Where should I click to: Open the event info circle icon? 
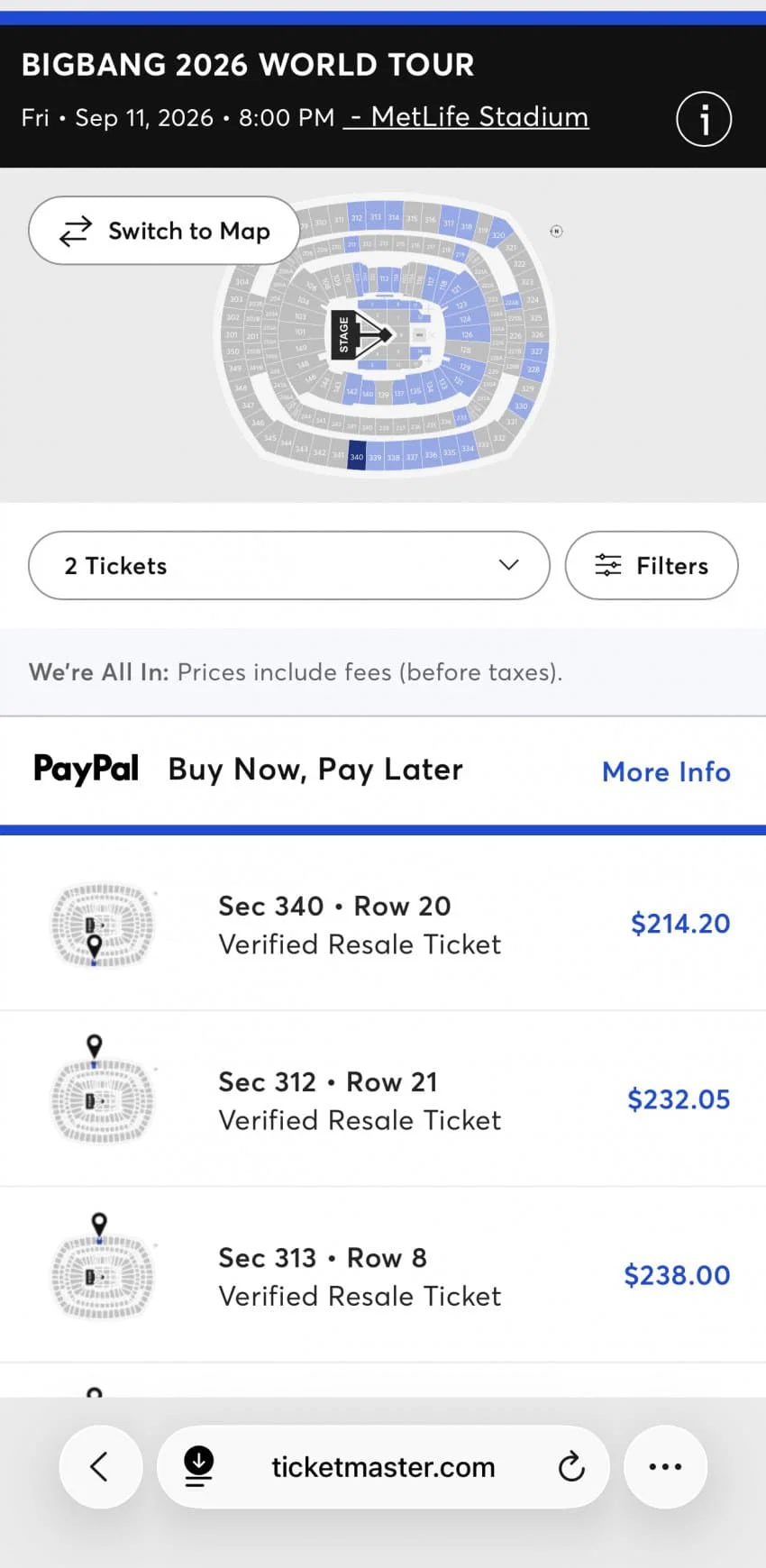pos(704,119)
